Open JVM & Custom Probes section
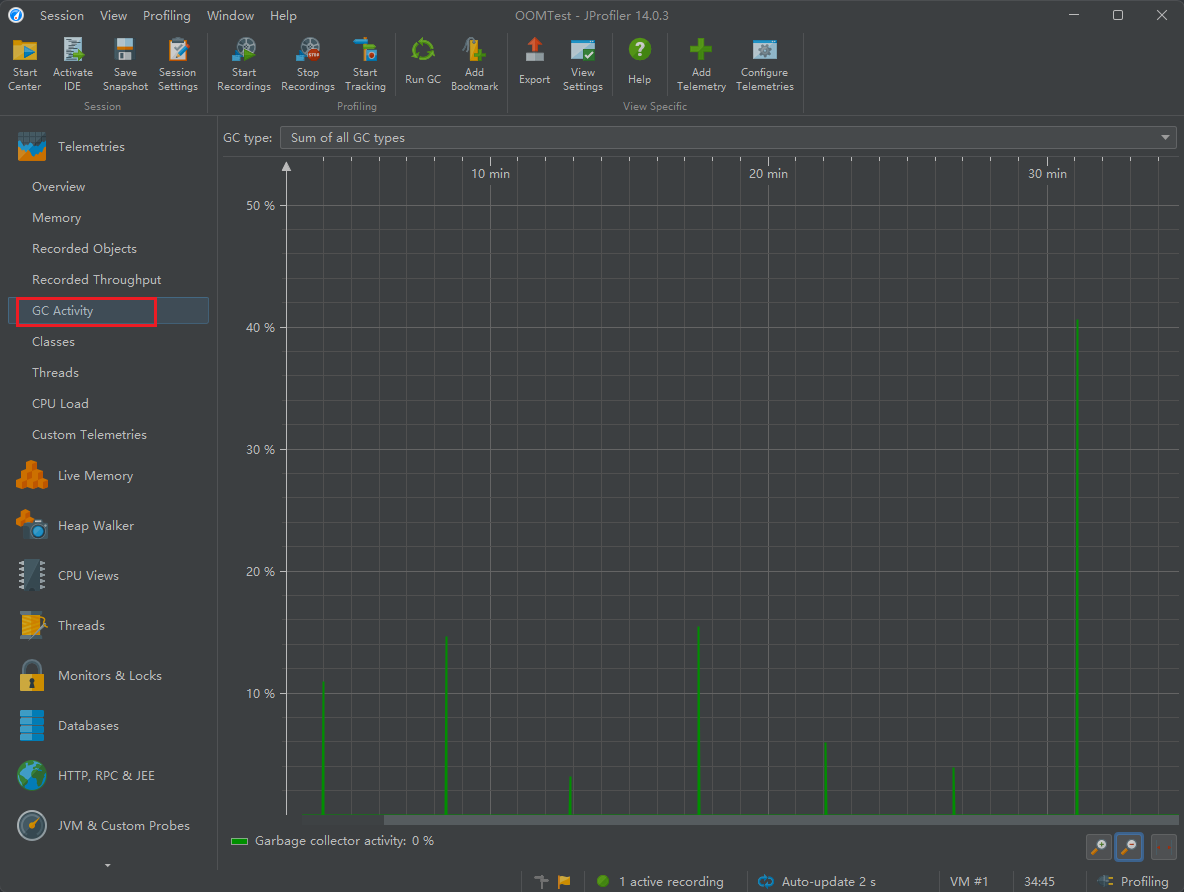Viewport: 1184px width, 892px height. click(x=108, y=826)
